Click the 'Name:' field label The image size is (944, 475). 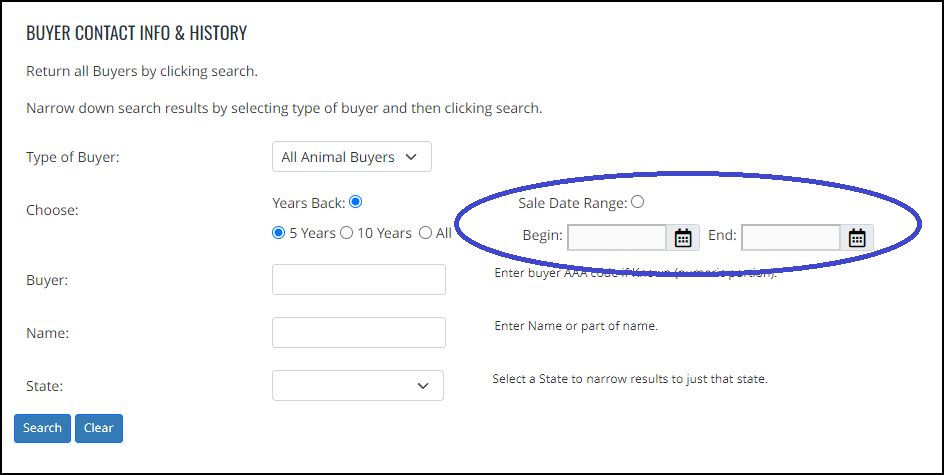click(x=48, y=333)
